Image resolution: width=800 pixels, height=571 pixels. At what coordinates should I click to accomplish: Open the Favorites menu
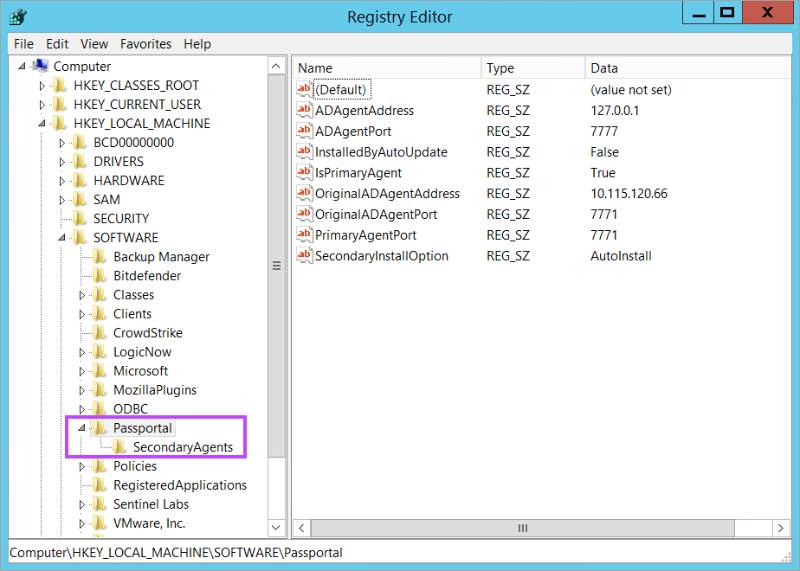(x=146, y=44)
